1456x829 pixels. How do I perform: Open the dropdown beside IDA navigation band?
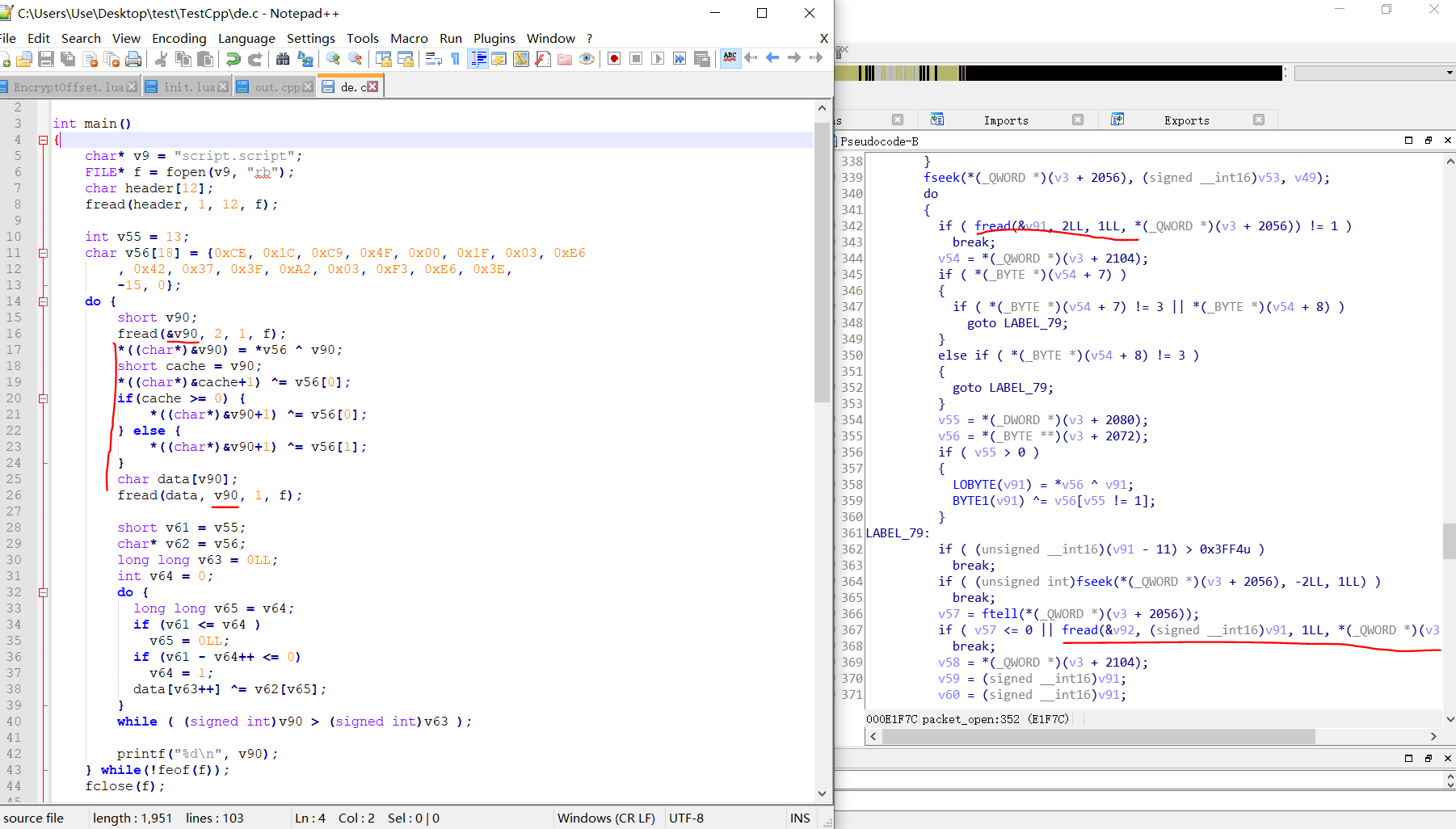tap(1450, 74)
